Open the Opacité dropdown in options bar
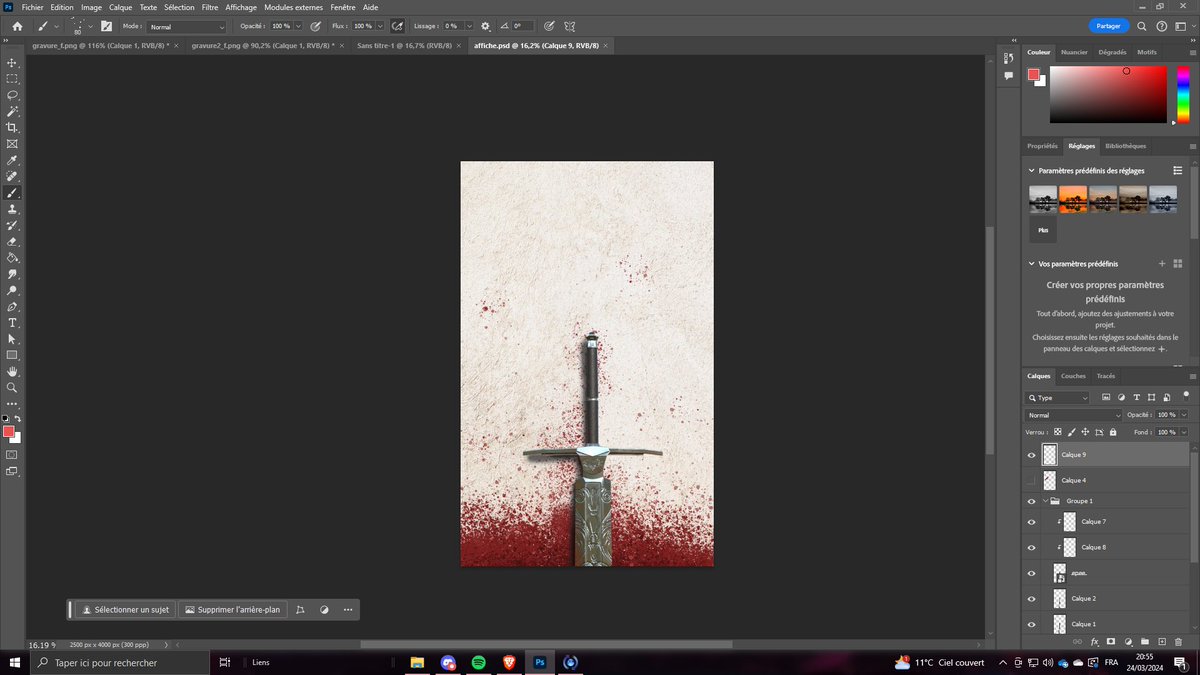Viewport: 1200px width, 675px height. (298, 26)
